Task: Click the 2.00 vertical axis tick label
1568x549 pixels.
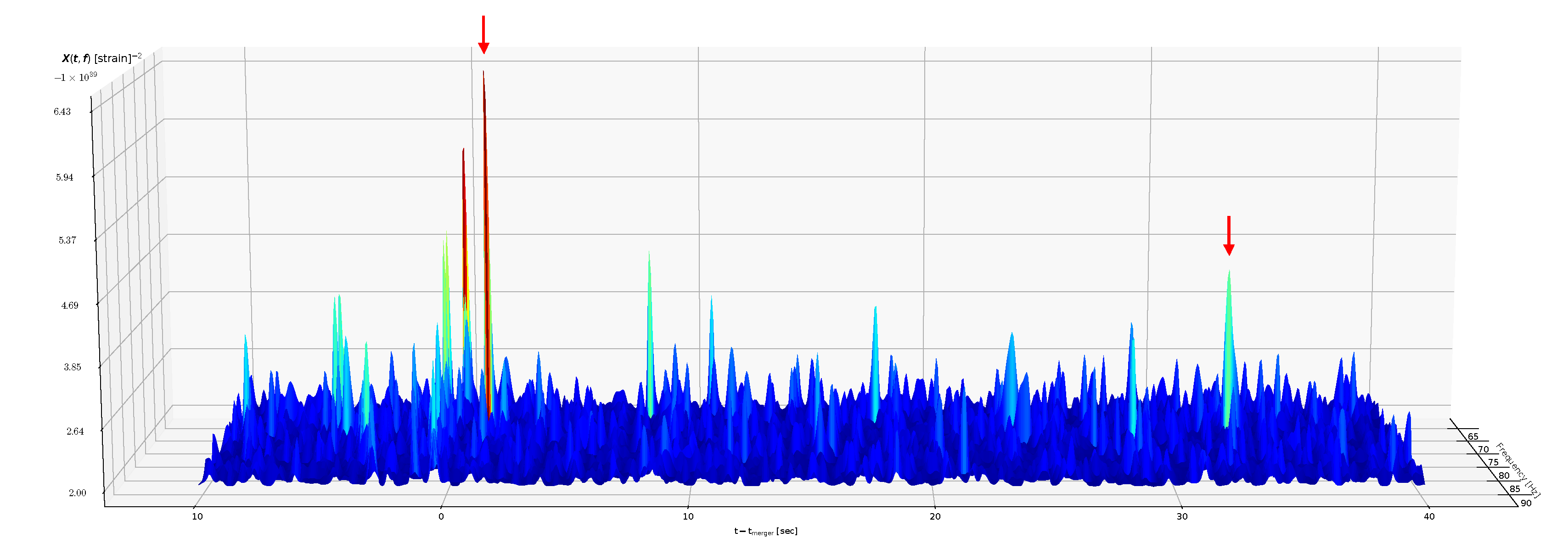Action: 77,492
